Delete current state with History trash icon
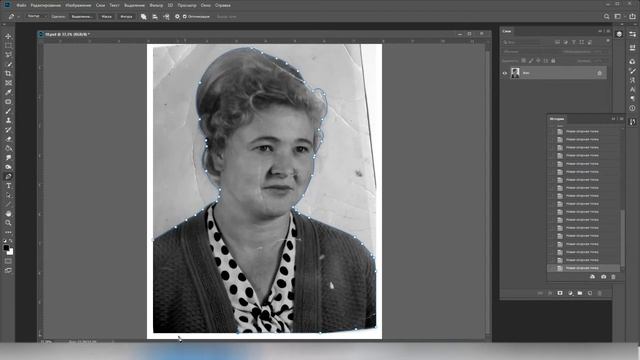This screenshot has height=360, width=640. click(613, 277)
